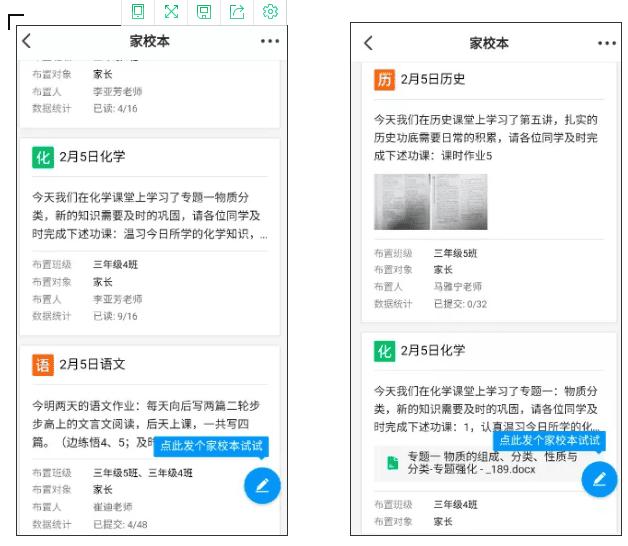Image resolution: width=628 pixels, height=546 pixels.
Task: Click tooltip 点此发个家校本试试 on right screen
Action: (550, 441)
